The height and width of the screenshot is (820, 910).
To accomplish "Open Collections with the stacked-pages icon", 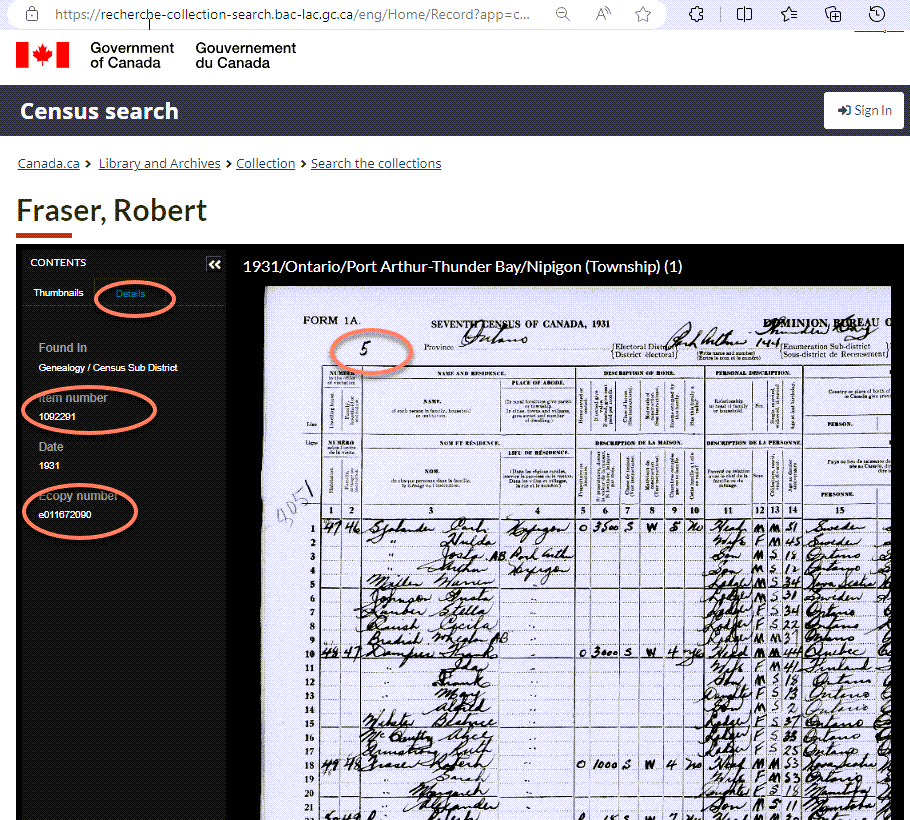I will (x=833, y=14).
